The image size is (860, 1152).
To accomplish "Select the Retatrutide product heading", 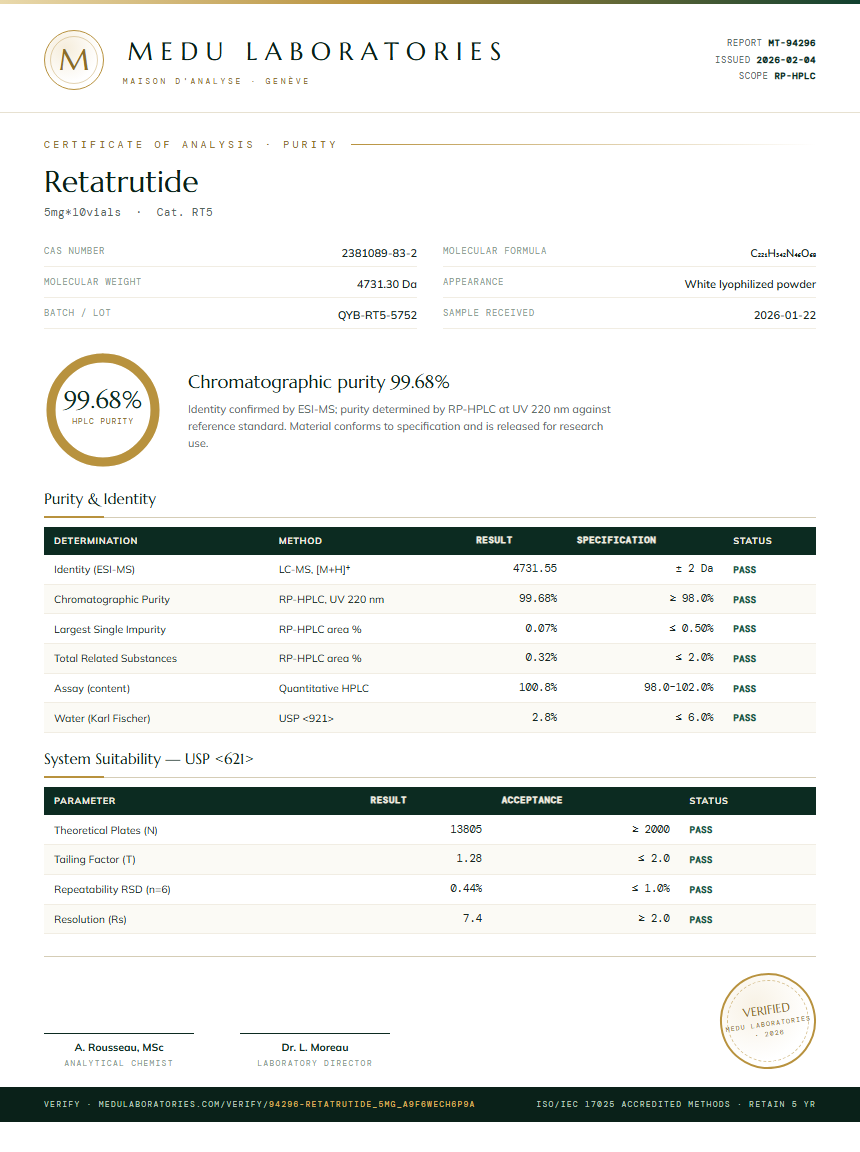I will coord(121,181).
